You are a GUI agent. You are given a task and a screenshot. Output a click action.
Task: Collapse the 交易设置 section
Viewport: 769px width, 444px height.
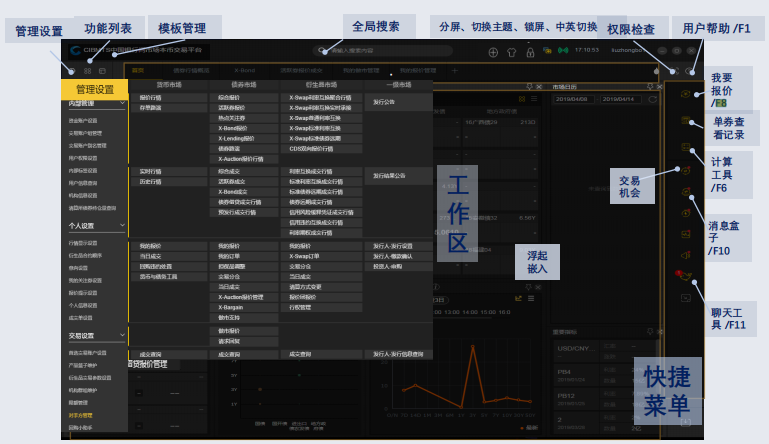(122, 336)
